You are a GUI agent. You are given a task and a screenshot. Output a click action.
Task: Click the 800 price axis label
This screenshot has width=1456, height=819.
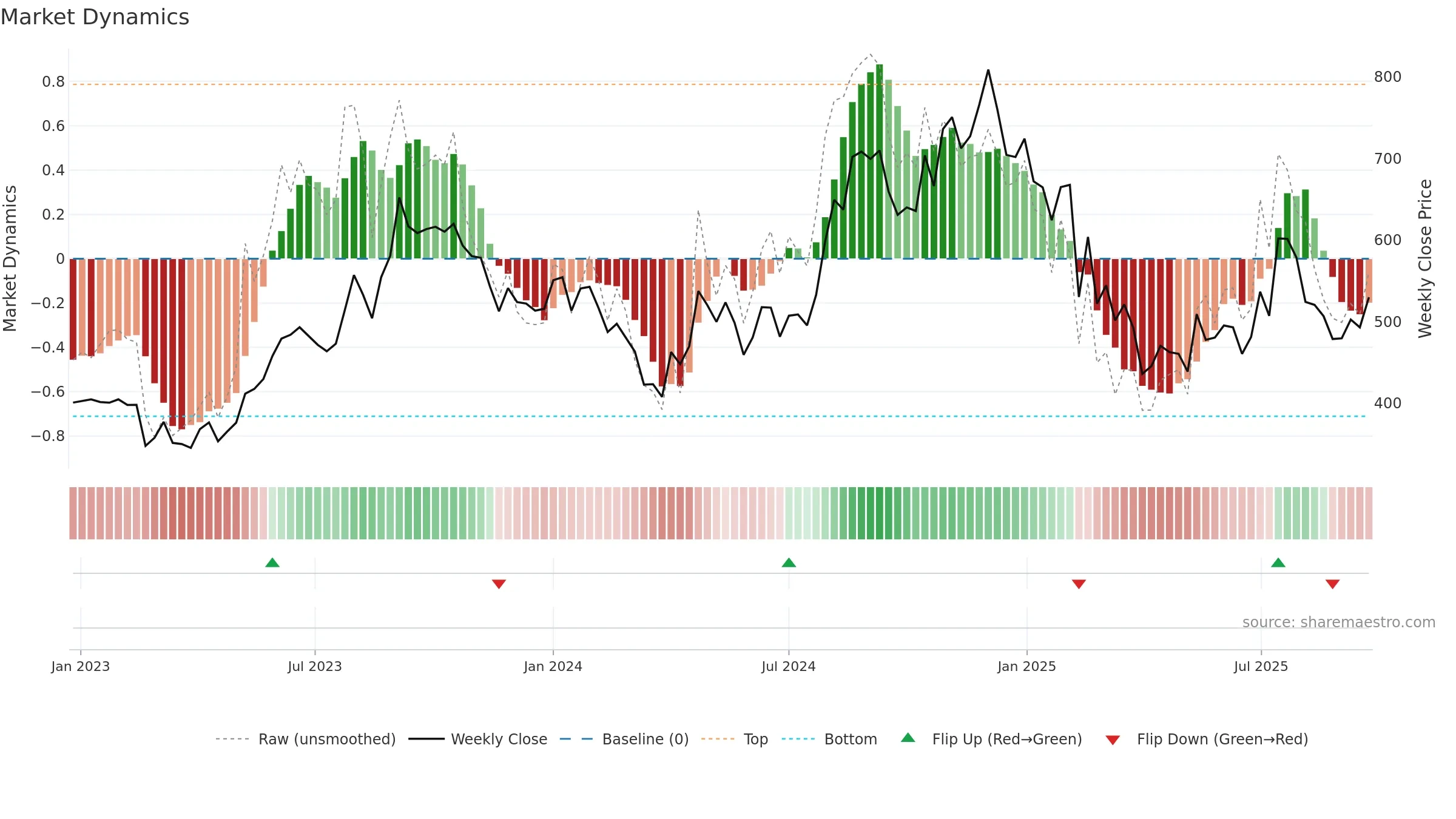1387,77
